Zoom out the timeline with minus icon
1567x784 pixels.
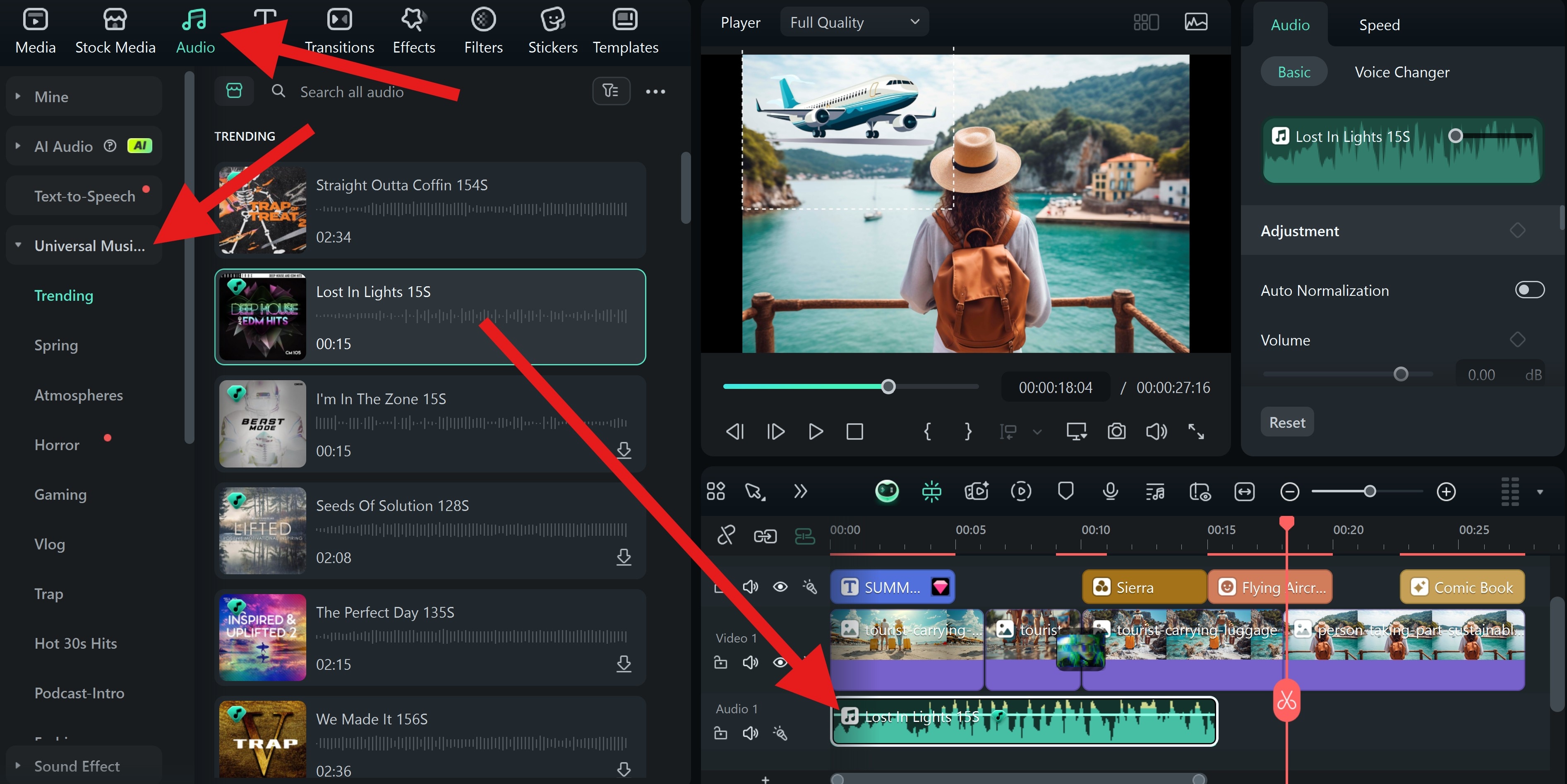point(1289,491)
